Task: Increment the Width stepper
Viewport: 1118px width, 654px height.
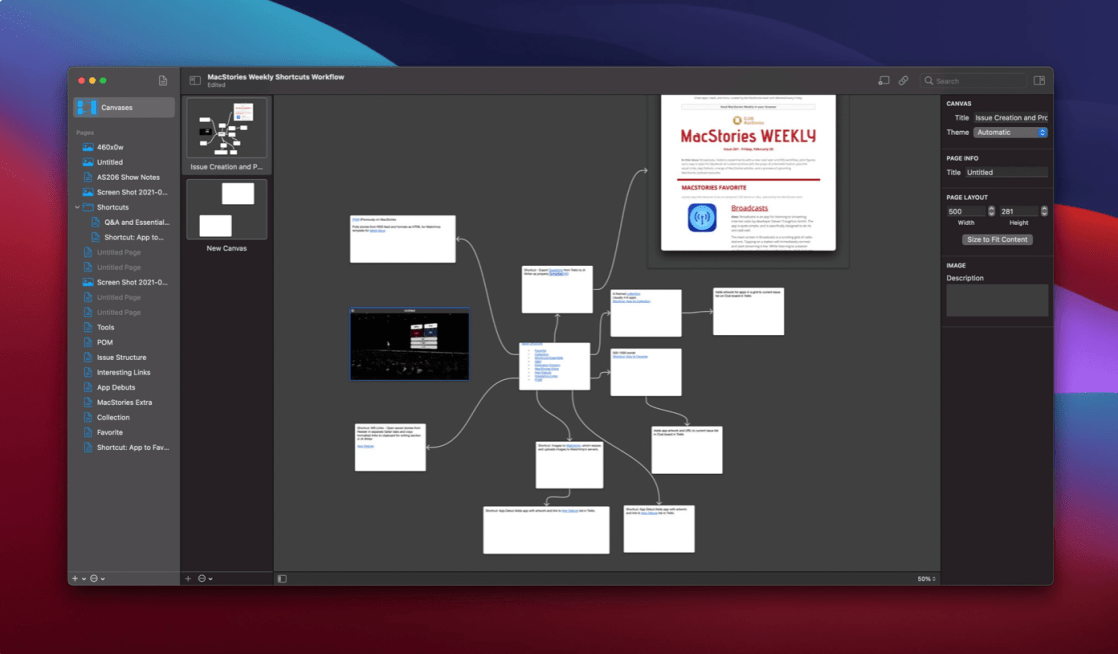Action: [991, 208]
